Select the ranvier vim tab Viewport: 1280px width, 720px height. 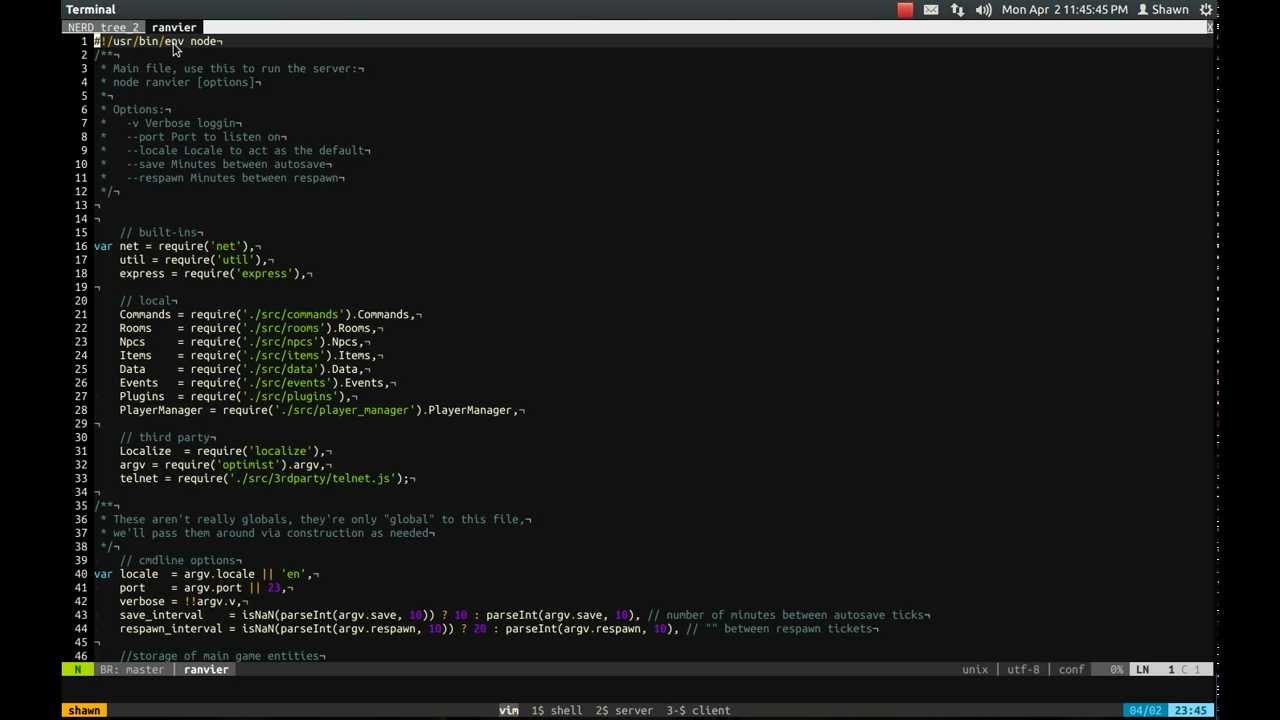(174, 27)
